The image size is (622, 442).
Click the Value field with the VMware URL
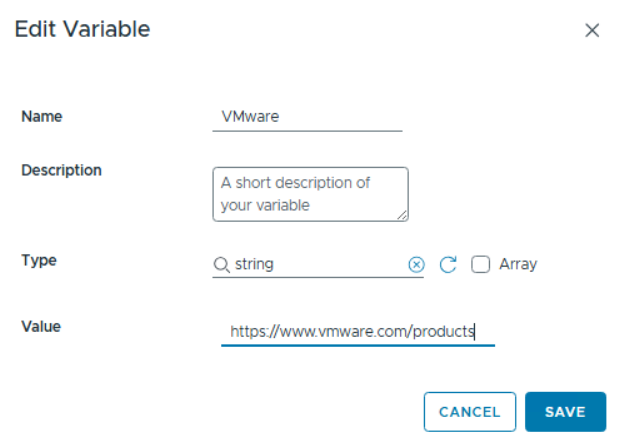click(x=357, y=331)
